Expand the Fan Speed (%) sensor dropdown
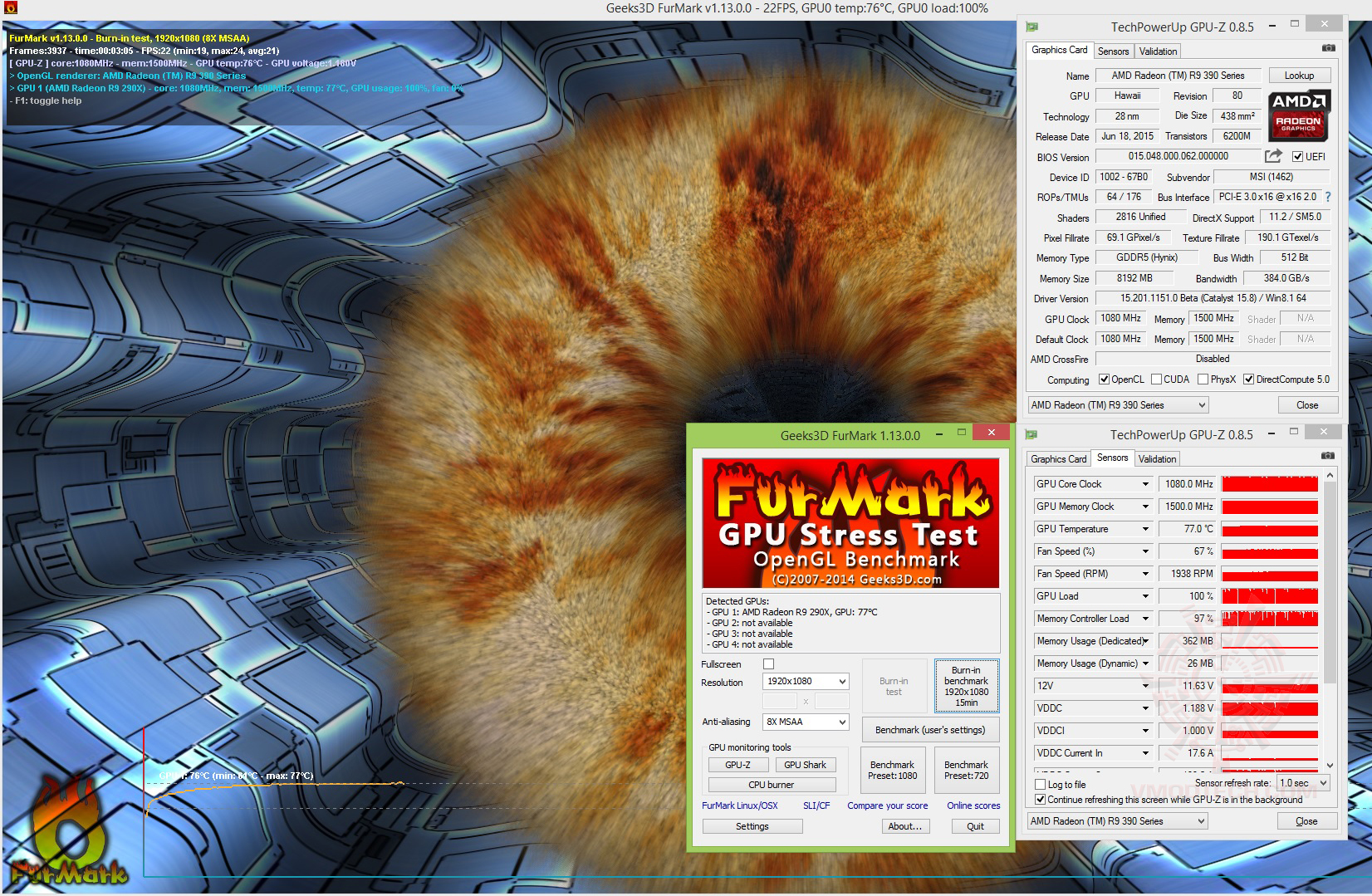1372x896 pixels. 1145,551
